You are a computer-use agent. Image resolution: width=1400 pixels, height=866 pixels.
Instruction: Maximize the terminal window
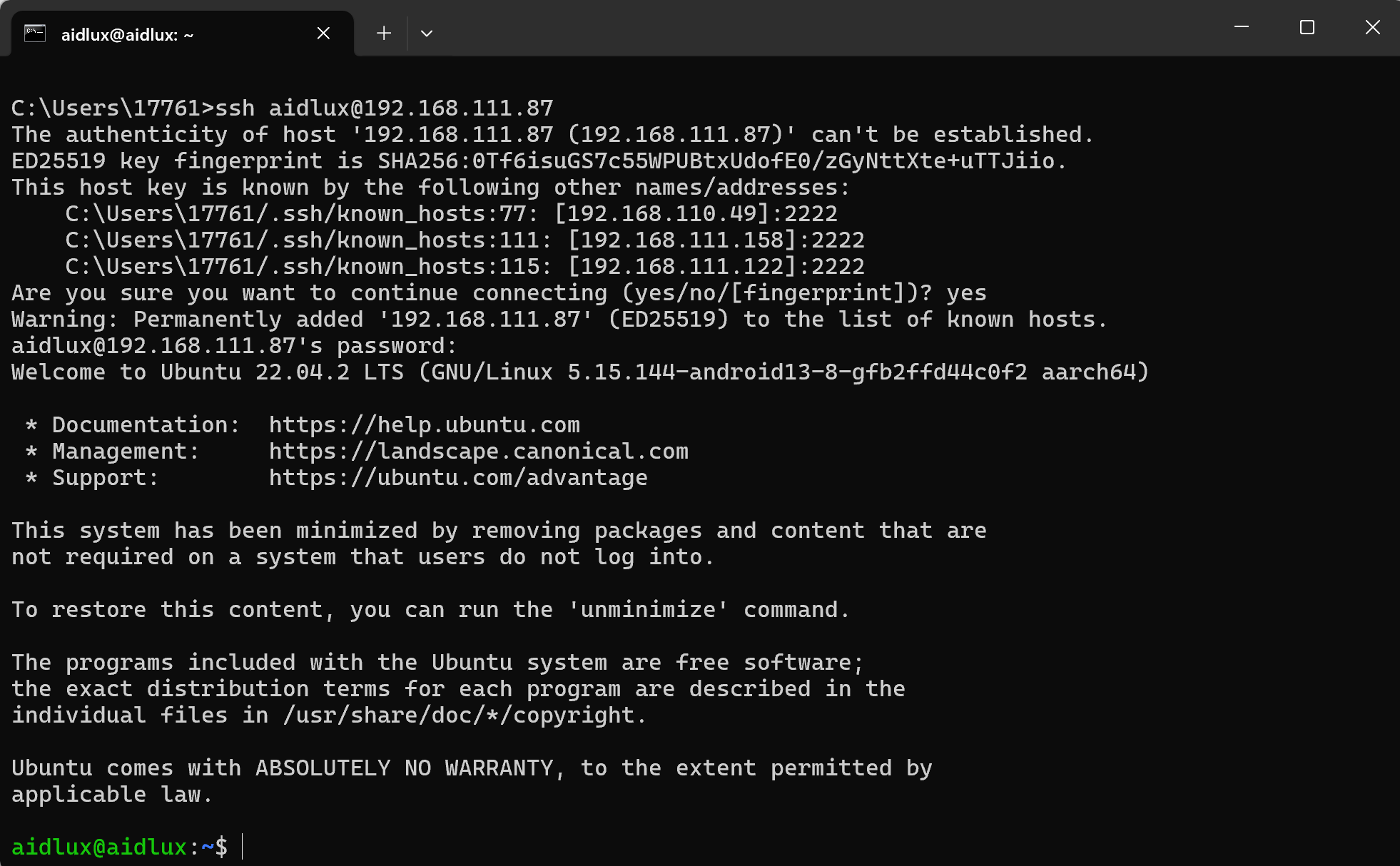pyautogui.click(x=1307, y=27)
